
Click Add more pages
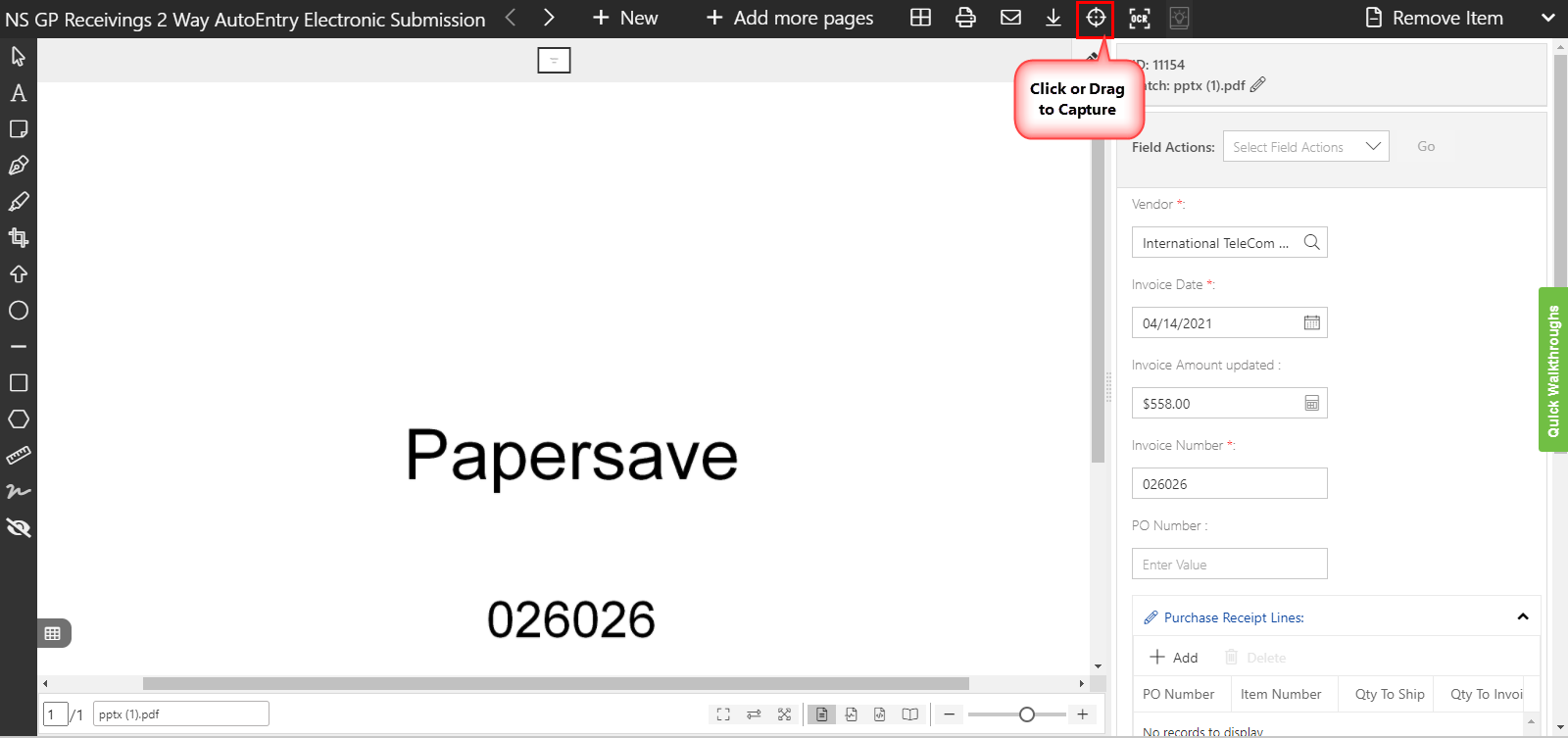[790, 18]
